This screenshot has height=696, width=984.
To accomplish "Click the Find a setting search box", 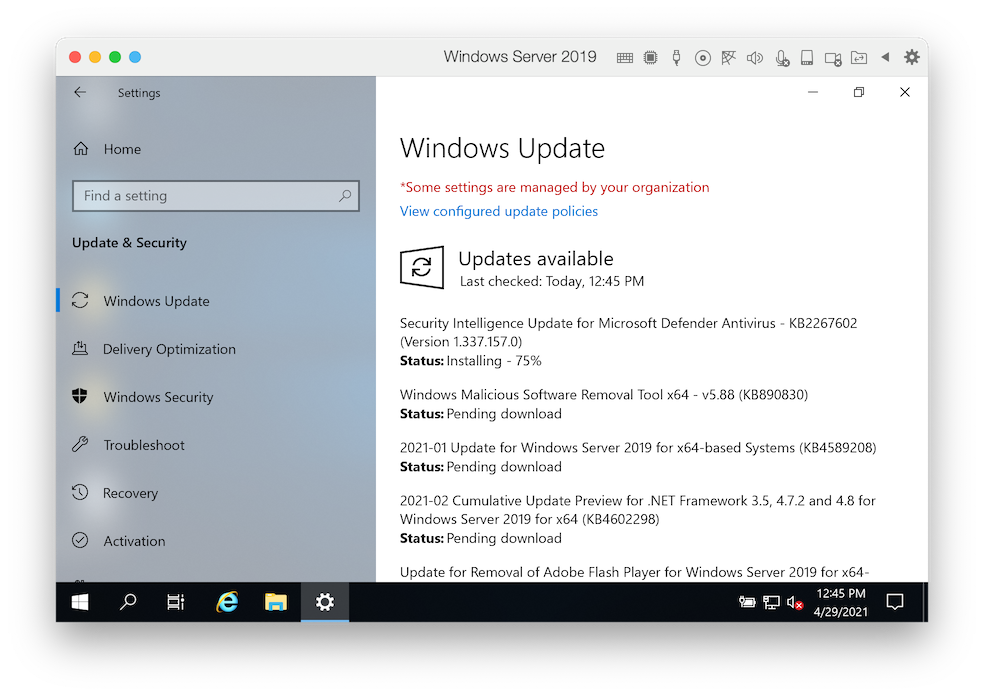I will tap(215, 196).
